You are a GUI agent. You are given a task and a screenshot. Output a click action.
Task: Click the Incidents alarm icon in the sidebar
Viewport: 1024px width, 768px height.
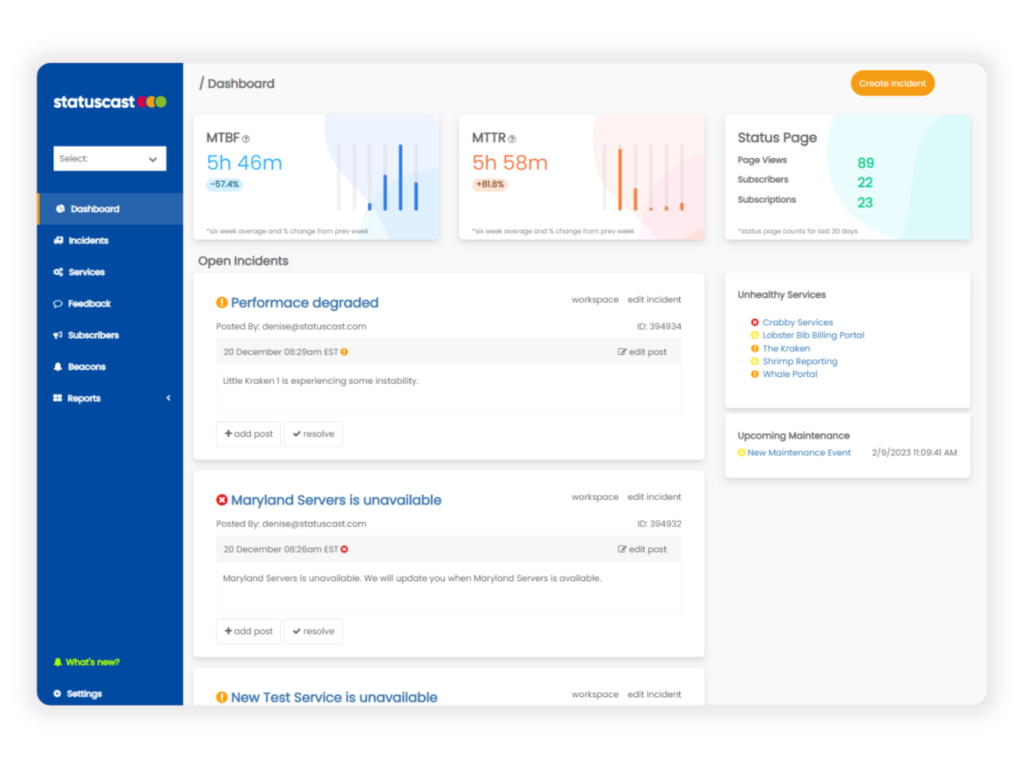pyautogui.click(x=58, y=240)
